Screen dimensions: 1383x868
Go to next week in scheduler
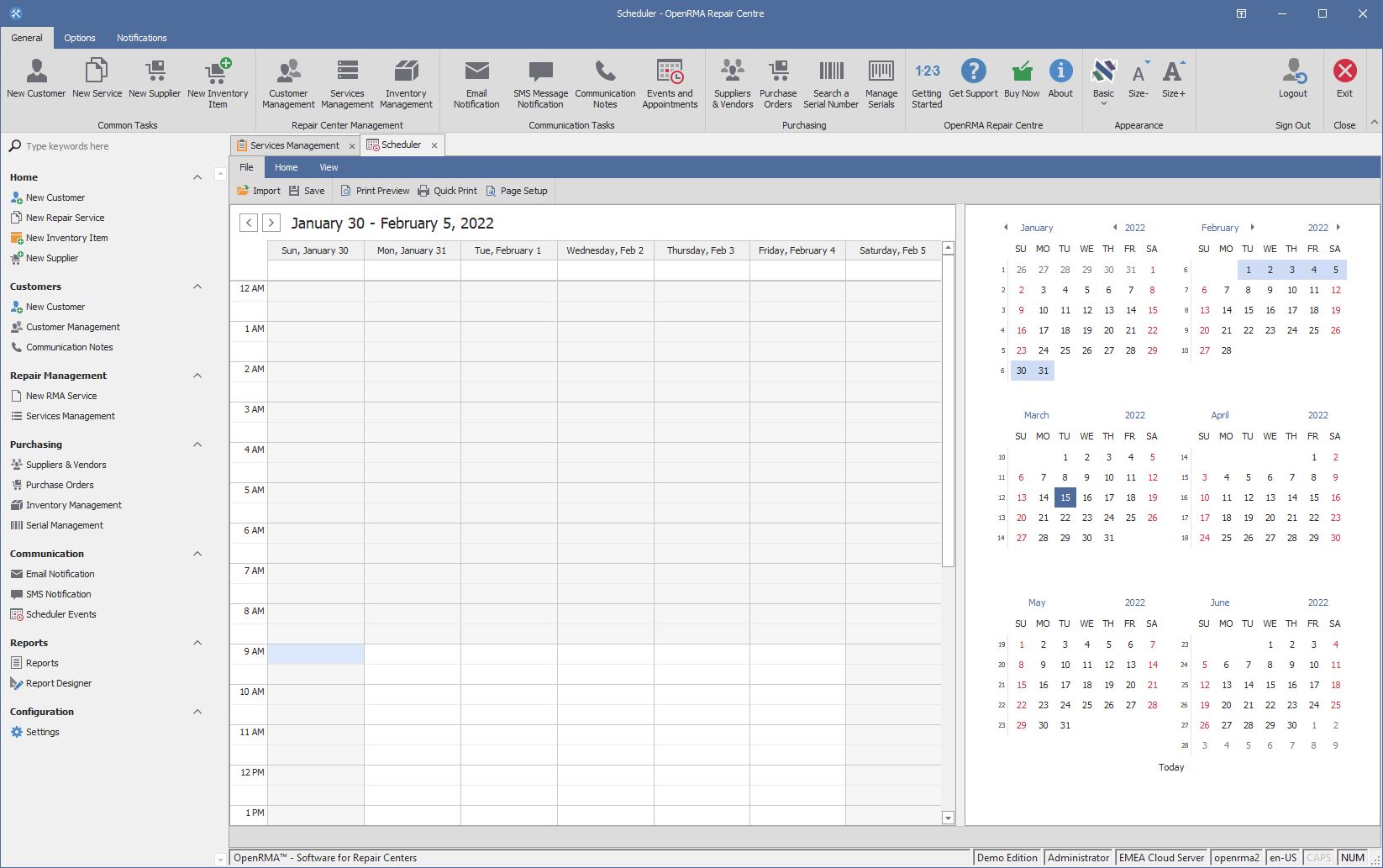click(x=271, y=223)
